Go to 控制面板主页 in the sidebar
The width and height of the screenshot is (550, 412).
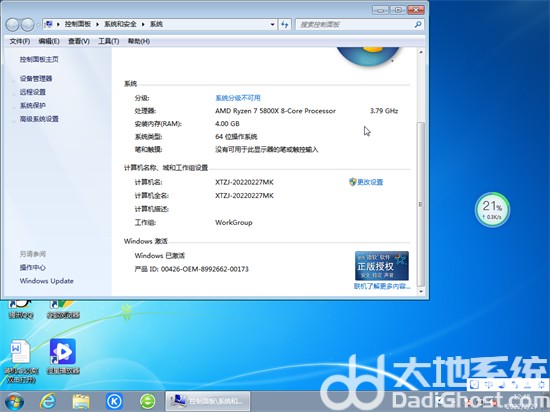tap(39, 59)
